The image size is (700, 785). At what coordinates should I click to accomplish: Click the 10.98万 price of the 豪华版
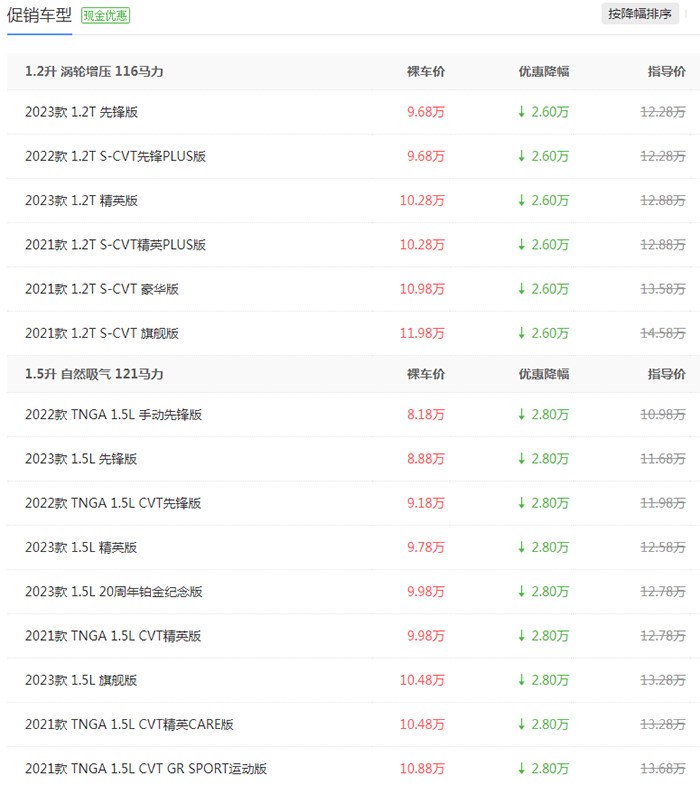pyautogui.click(x=422, y=289)
